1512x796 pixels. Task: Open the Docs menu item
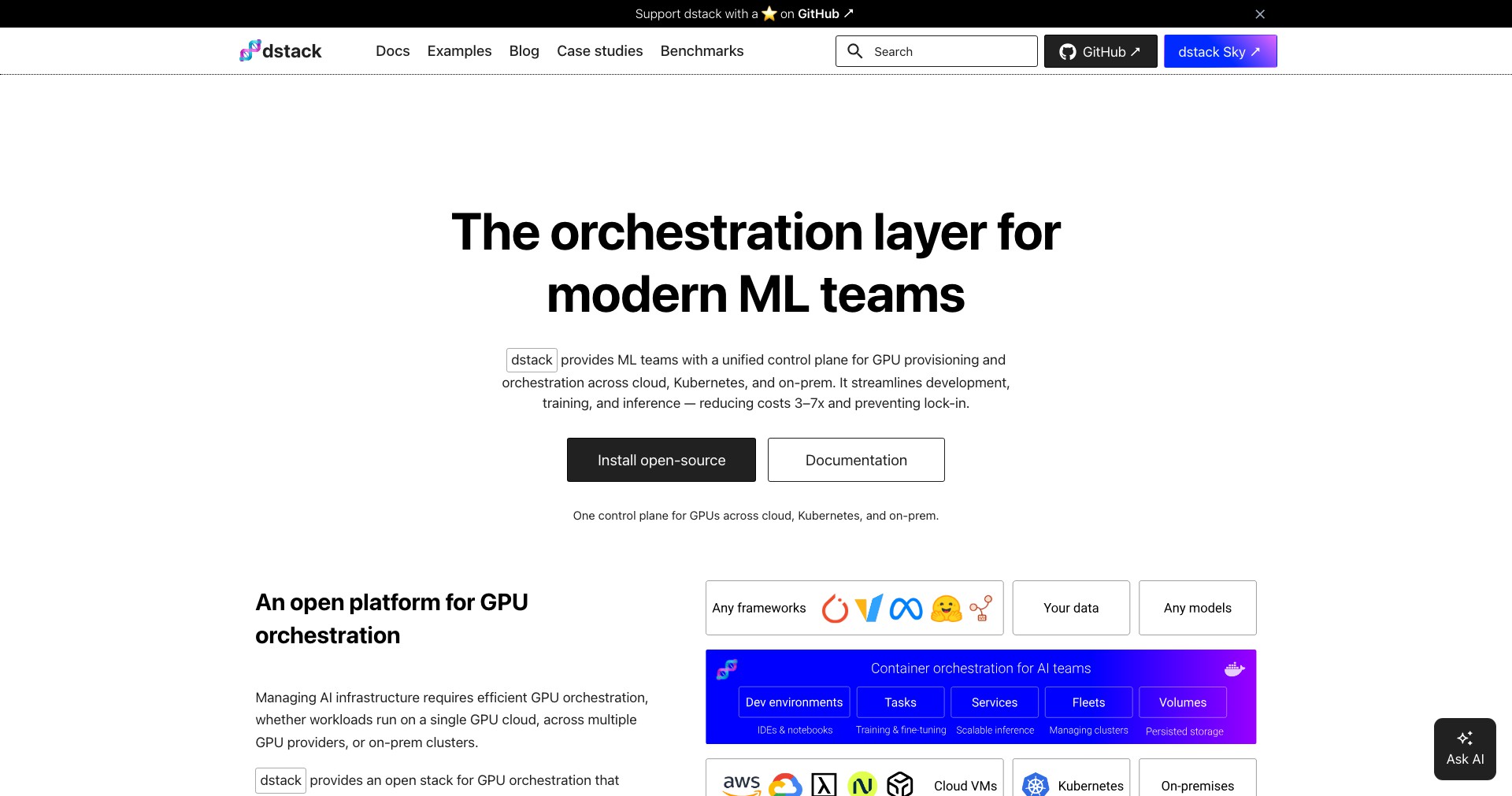(393, 51)
